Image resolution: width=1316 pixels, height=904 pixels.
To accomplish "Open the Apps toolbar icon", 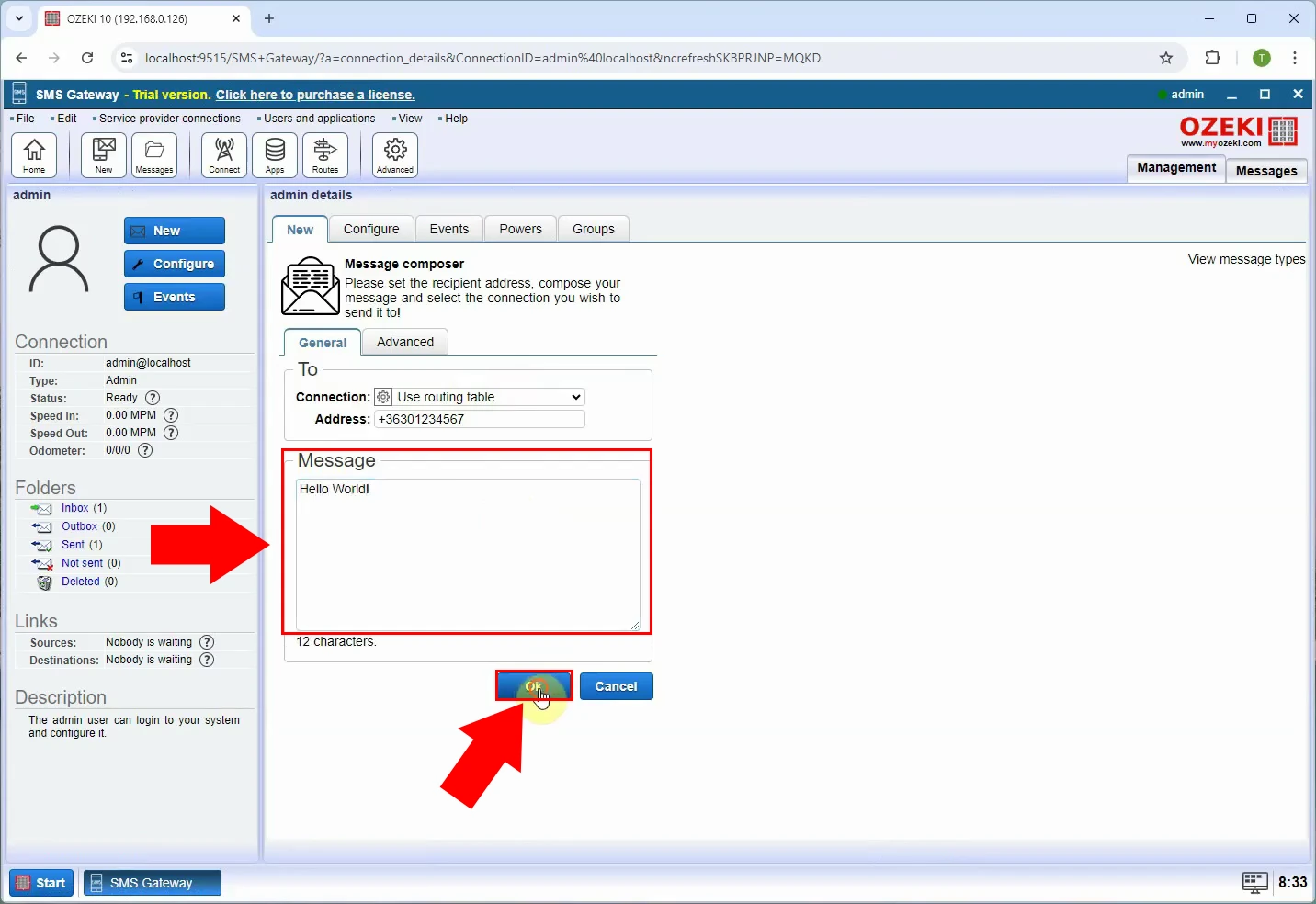I will pyautogui.click(x=275, y=154).
